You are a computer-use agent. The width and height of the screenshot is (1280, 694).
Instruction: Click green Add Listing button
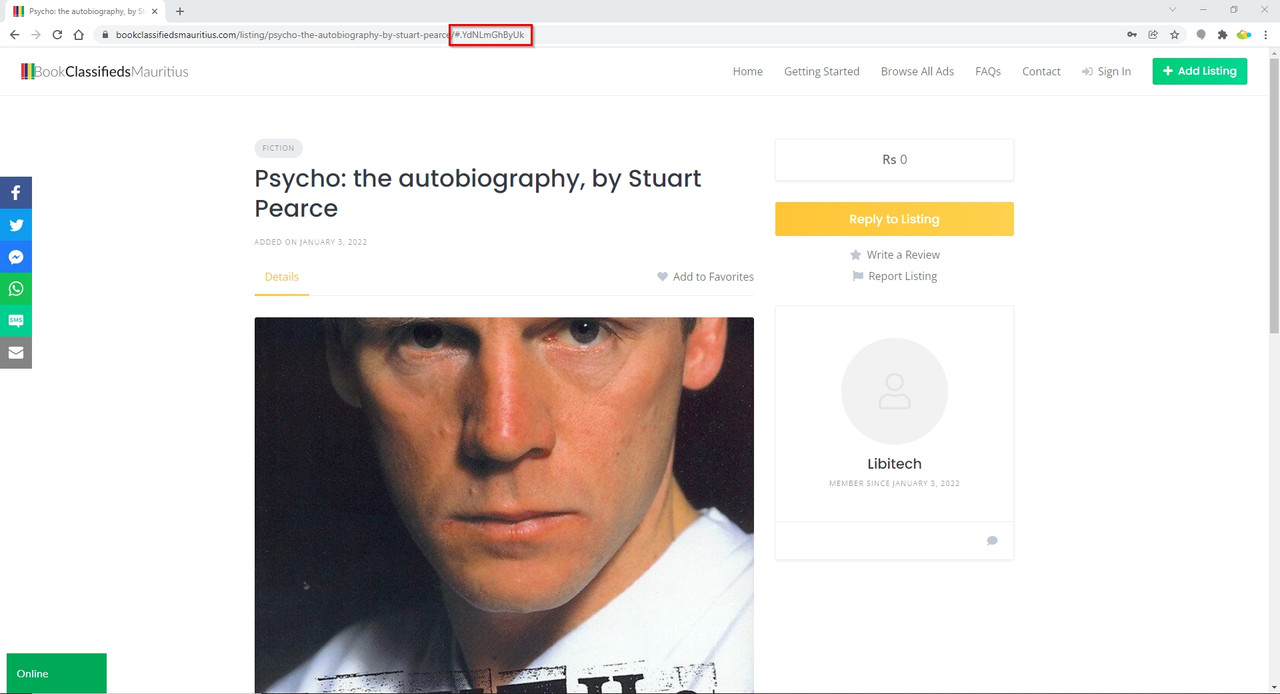pyautogui.click(x=1200, y=71)
